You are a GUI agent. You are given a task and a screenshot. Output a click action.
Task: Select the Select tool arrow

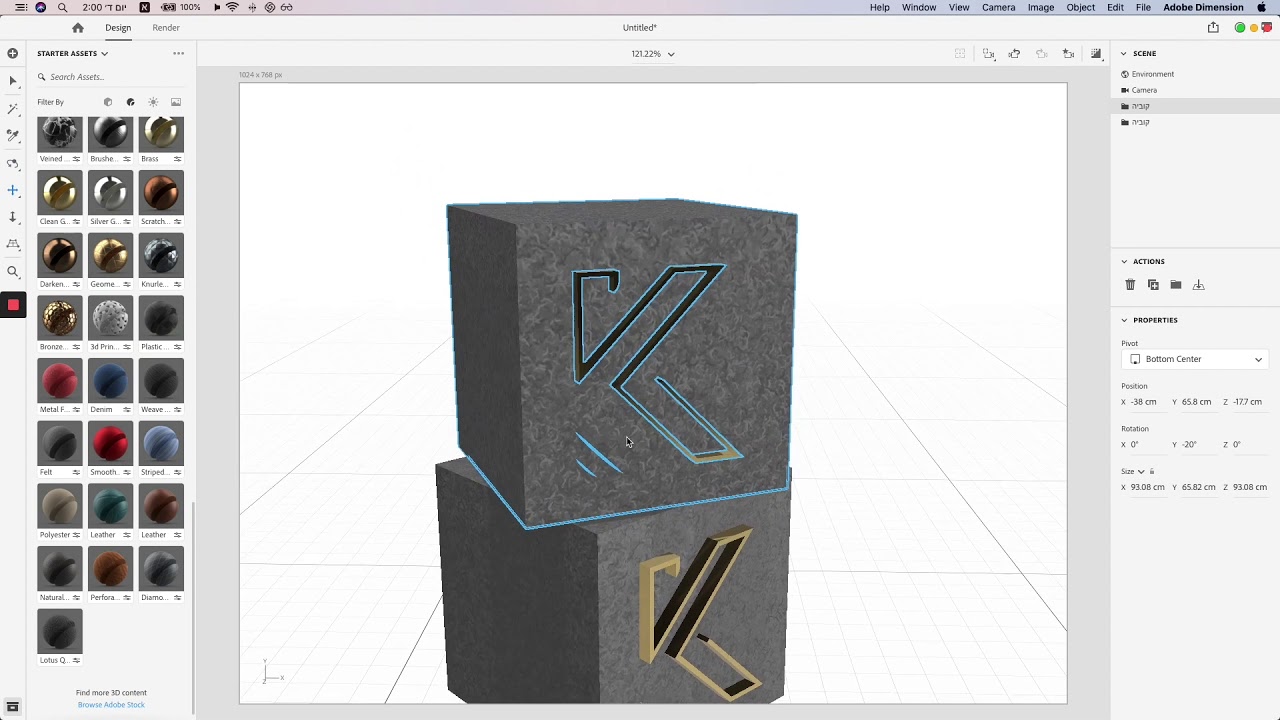13,81
